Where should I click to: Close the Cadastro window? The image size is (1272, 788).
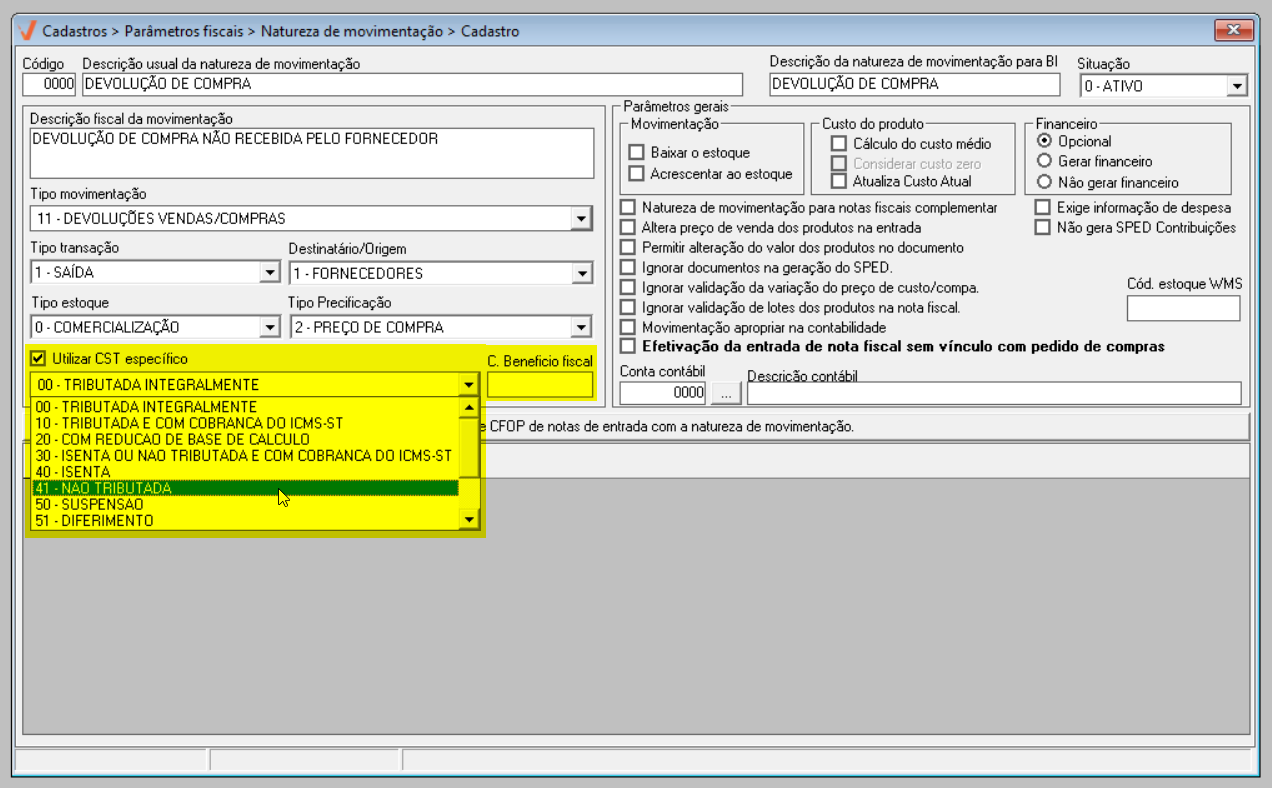[1233, 30]
